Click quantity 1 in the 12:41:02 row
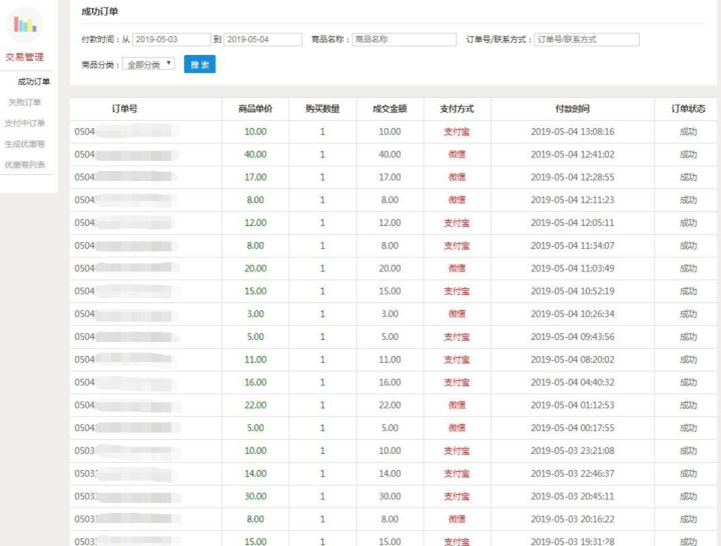This screenshot has height=546, width=721. (x=322, y=155)
